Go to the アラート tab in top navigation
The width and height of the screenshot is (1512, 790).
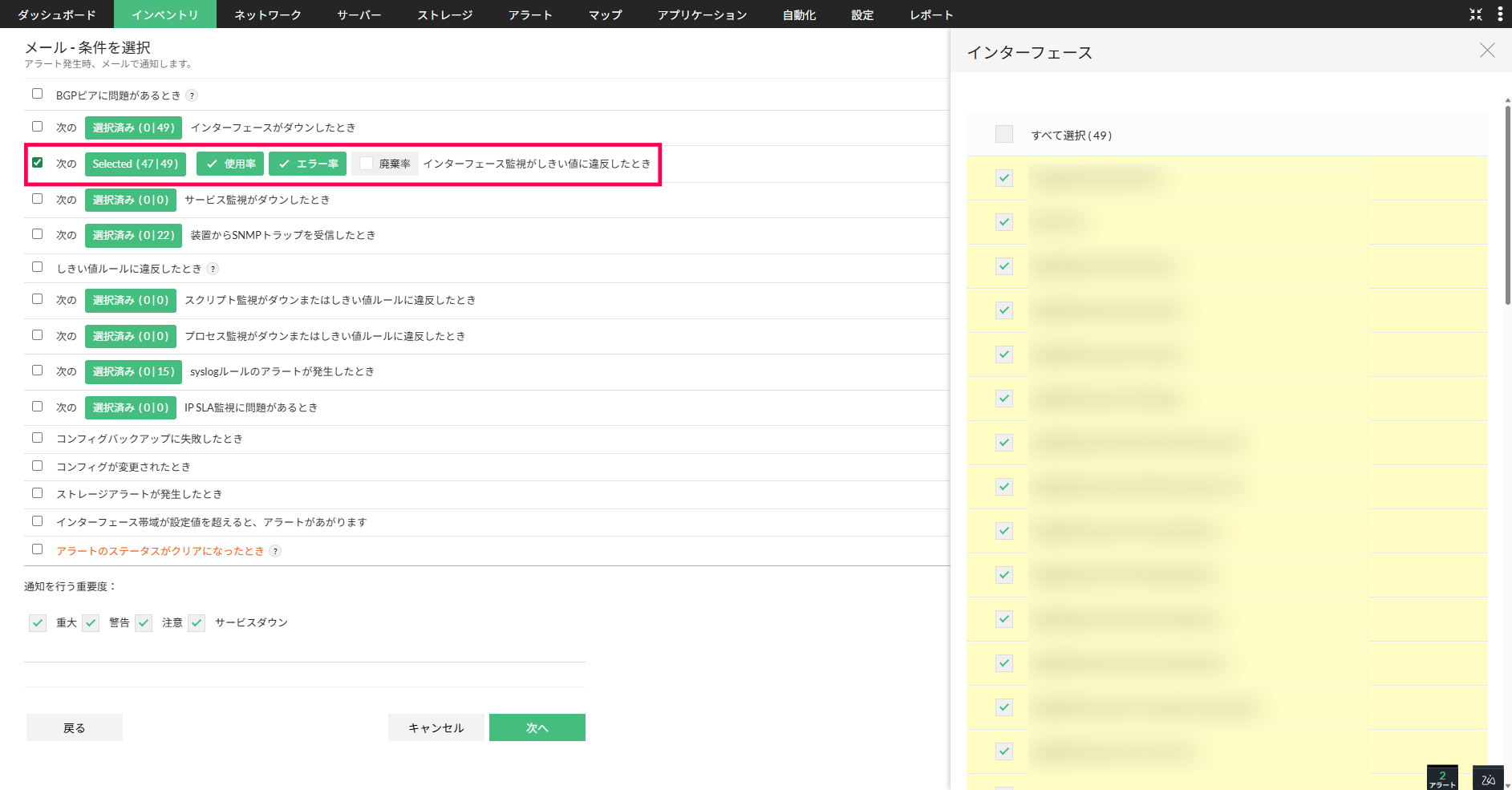pos(531,14)
